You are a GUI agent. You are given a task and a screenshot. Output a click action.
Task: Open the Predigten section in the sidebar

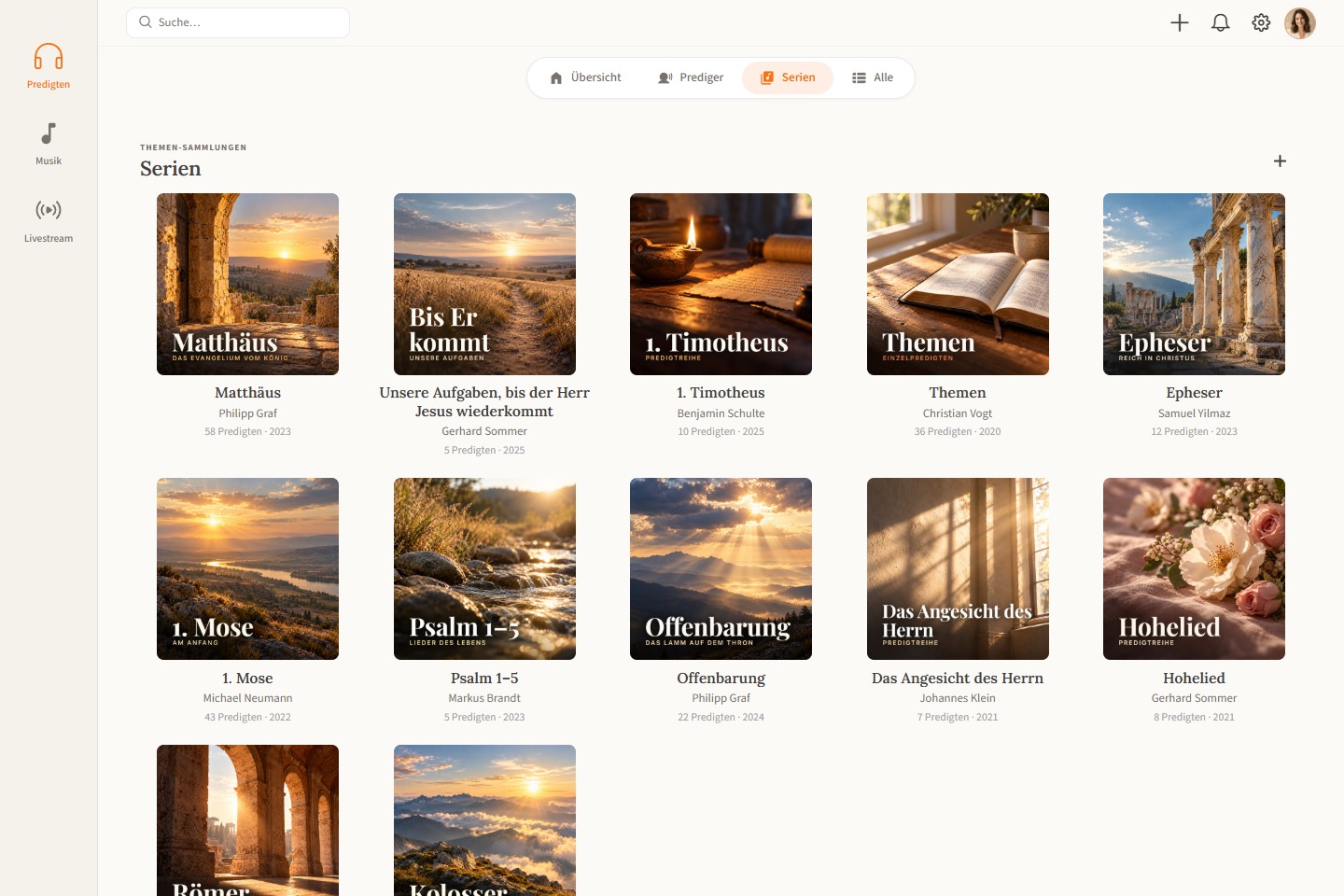pos(49,66)
